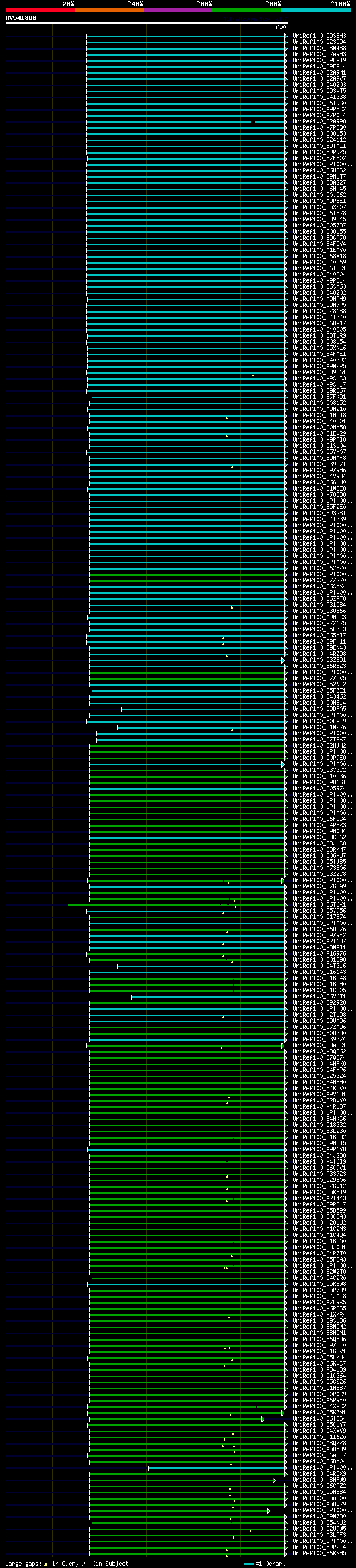356x1568 pixels.
Task: Select the UniRef100_P28188 label
Action: coord(319,311)
